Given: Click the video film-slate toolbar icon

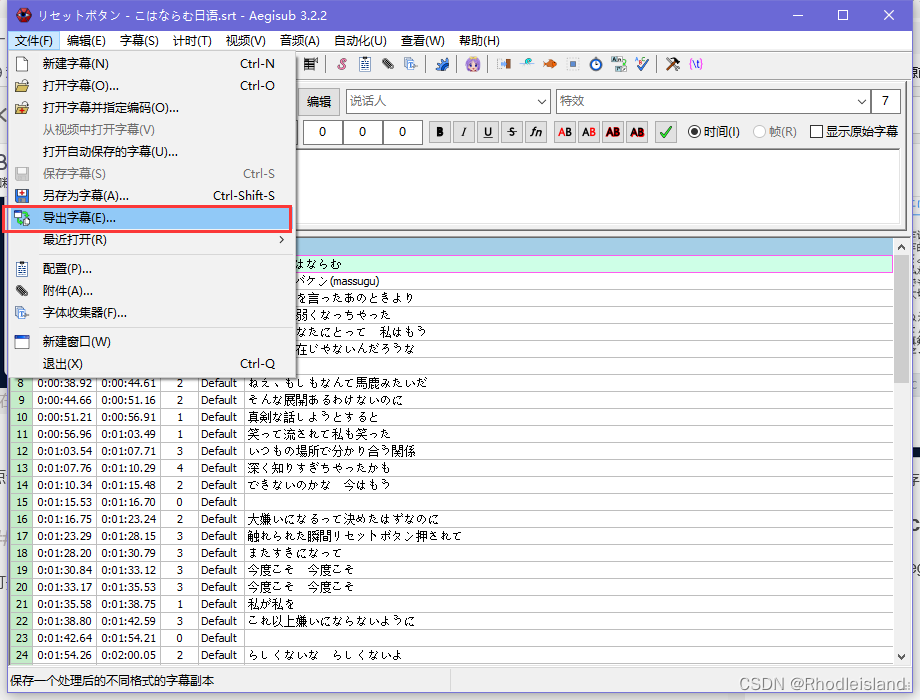Looking at the screenshot, I should click(x=310, y=64).
